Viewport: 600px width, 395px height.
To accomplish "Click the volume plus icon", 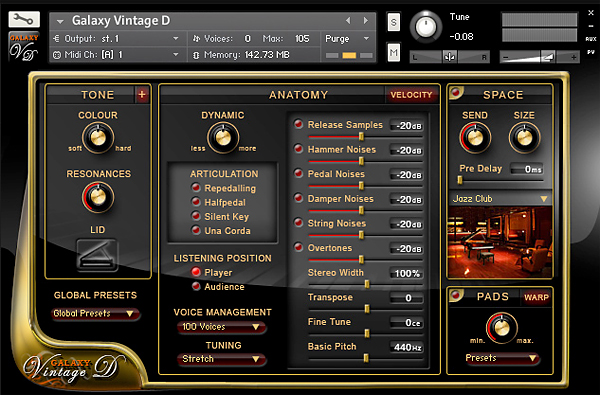I will tap(573, 57).
